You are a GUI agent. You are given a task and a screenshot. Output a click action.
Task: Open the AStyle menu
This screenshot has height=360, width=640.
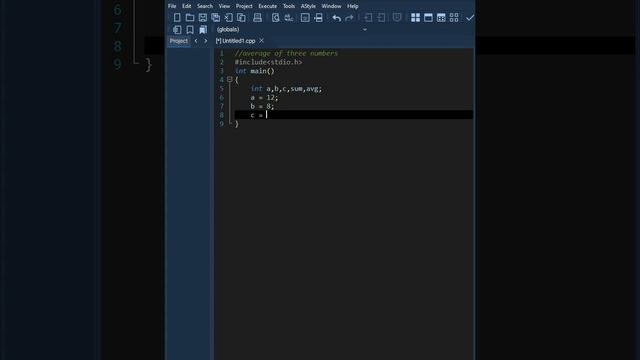(x=308, y=6)
